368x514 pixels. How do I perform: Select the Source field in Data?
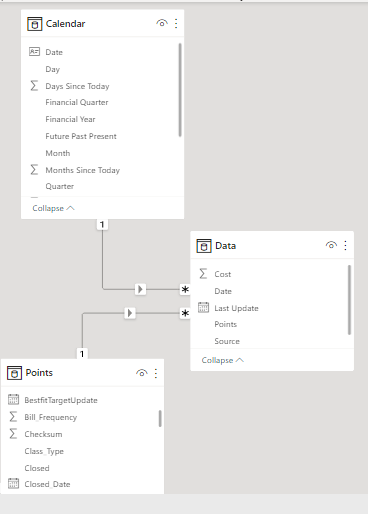227,341
